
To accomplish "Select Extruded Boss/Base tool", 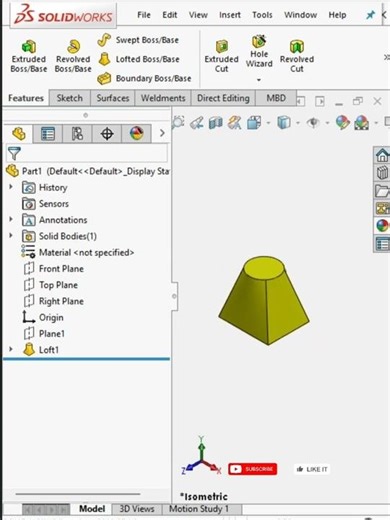I will coord(29,56).
